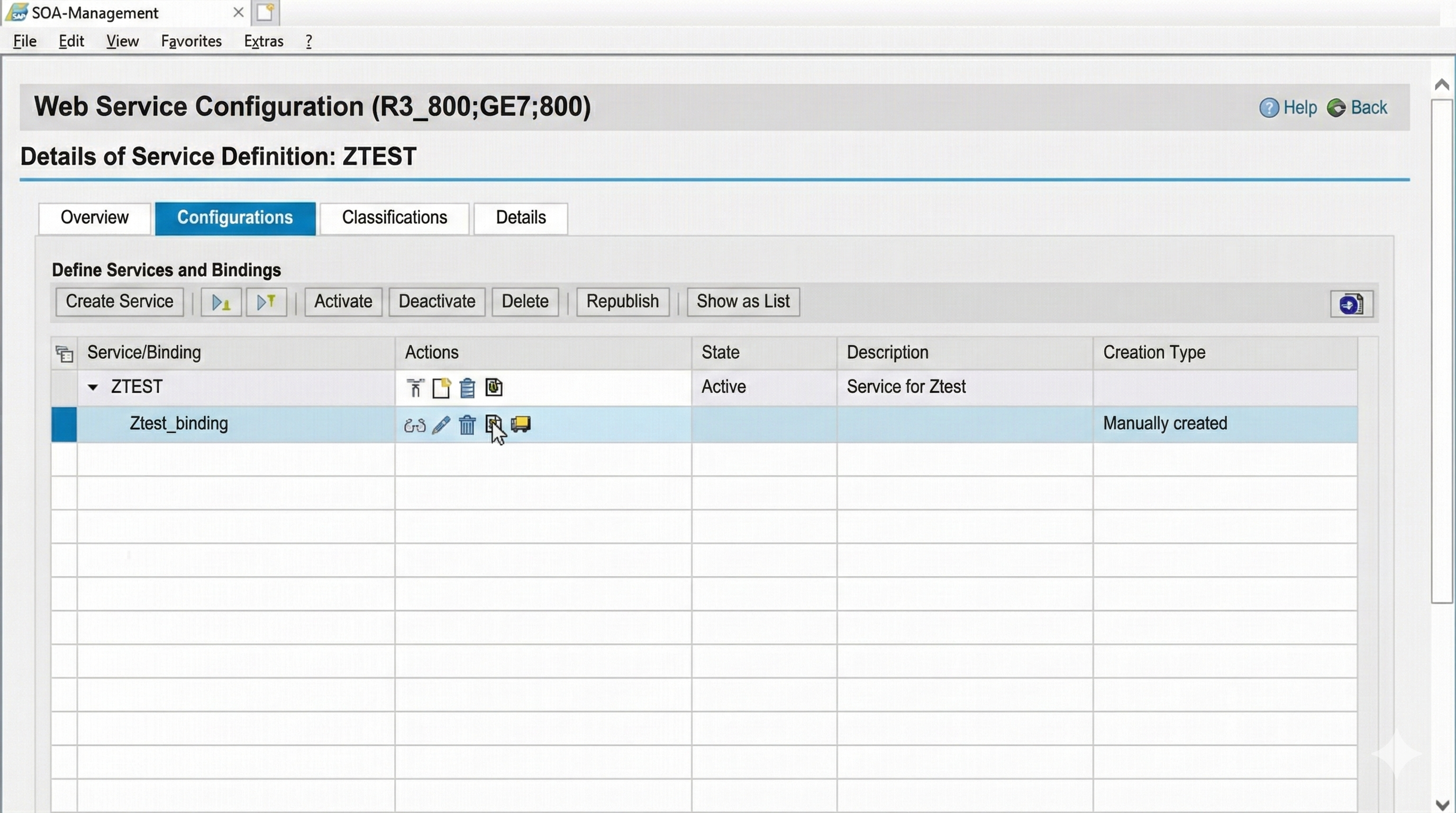Click the collapse-all-nodes toolbar icon button
The width and height of the screenshot is (1456, 813).
pyautogui.click(x=266, y=302)
